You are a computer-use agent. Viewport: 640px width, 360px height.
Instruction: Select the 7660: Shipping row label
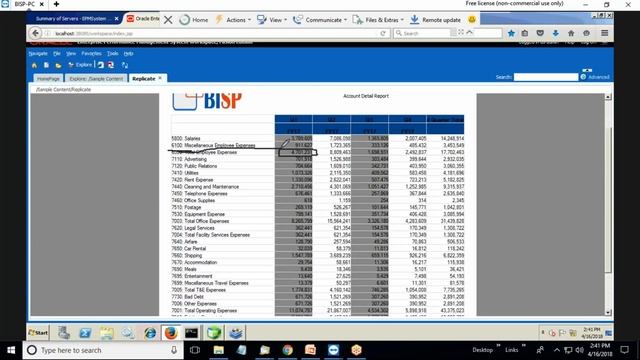(187, 256)
